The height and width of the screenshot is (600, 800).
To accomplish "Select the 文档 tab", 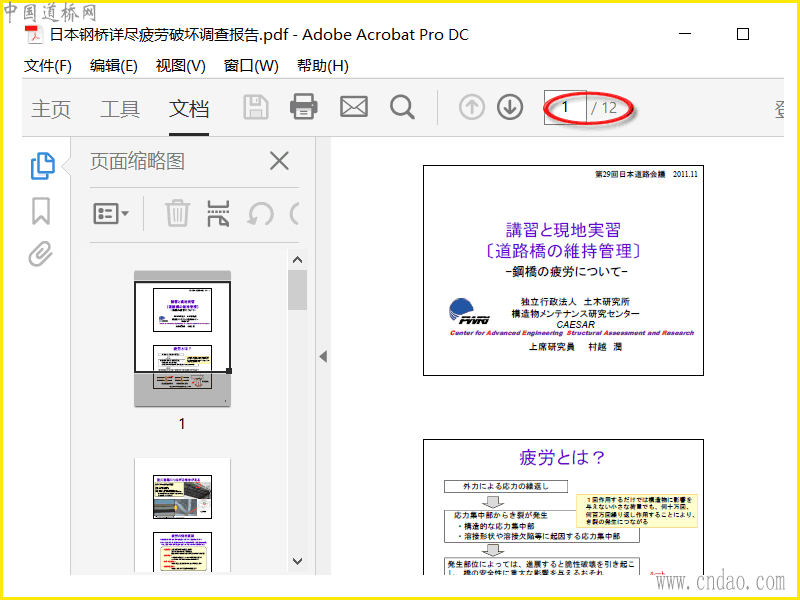I will click(x=189, y=109).
